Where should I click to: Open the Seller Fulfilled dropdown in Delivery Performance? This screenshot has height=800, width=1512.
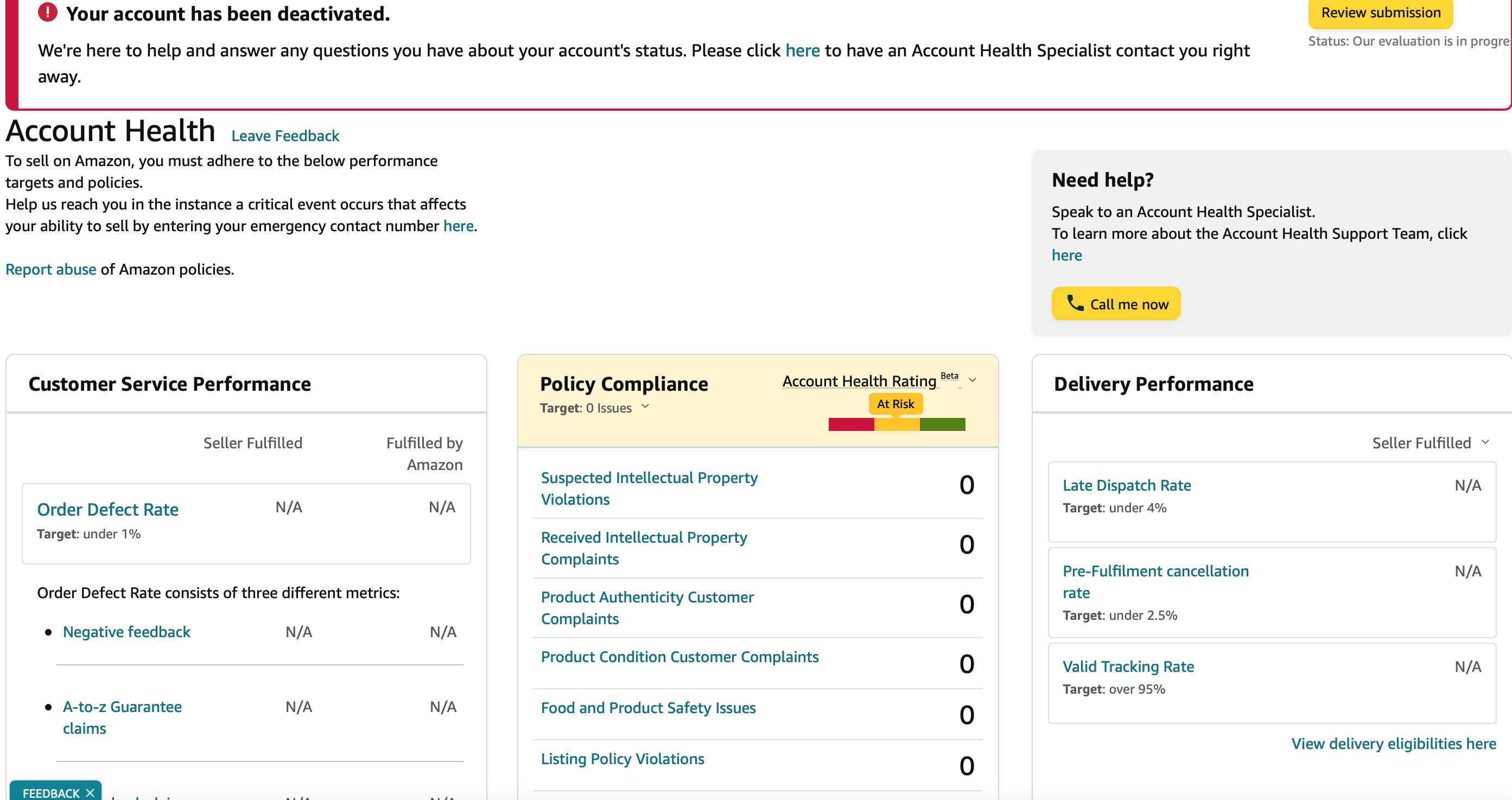(x=1431, y=442)
